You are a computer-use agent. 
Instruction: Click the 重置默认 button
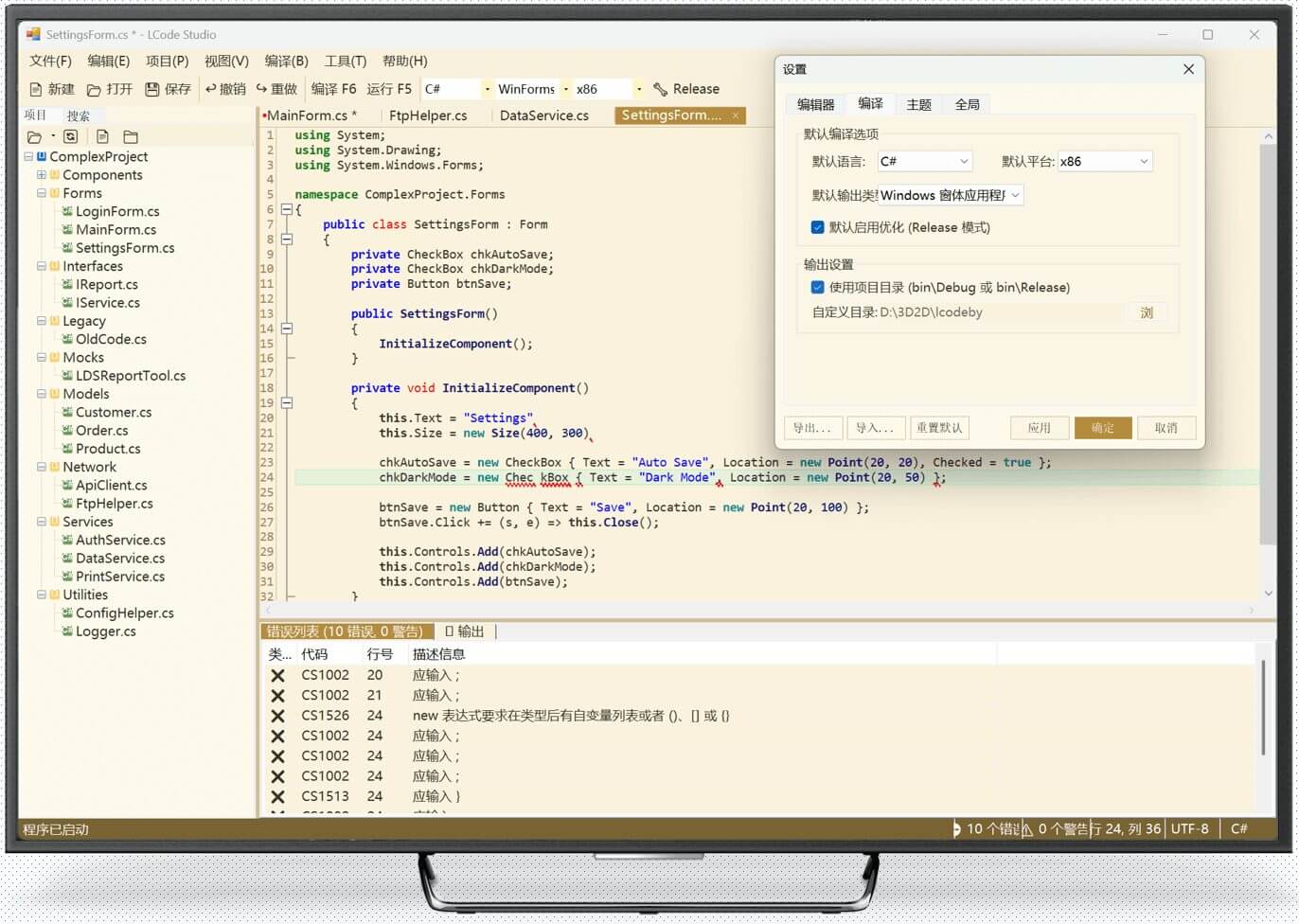pyautogui.click(x=938, y=428)
